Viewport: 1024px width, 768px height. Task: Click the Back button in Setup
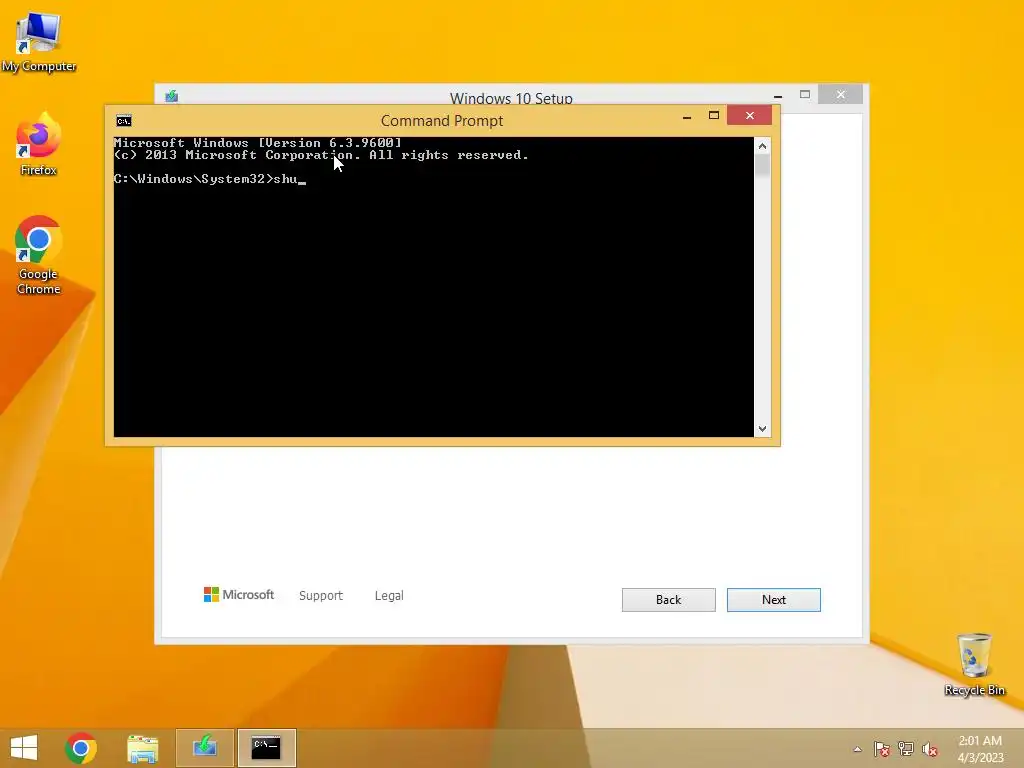(669, 600)
